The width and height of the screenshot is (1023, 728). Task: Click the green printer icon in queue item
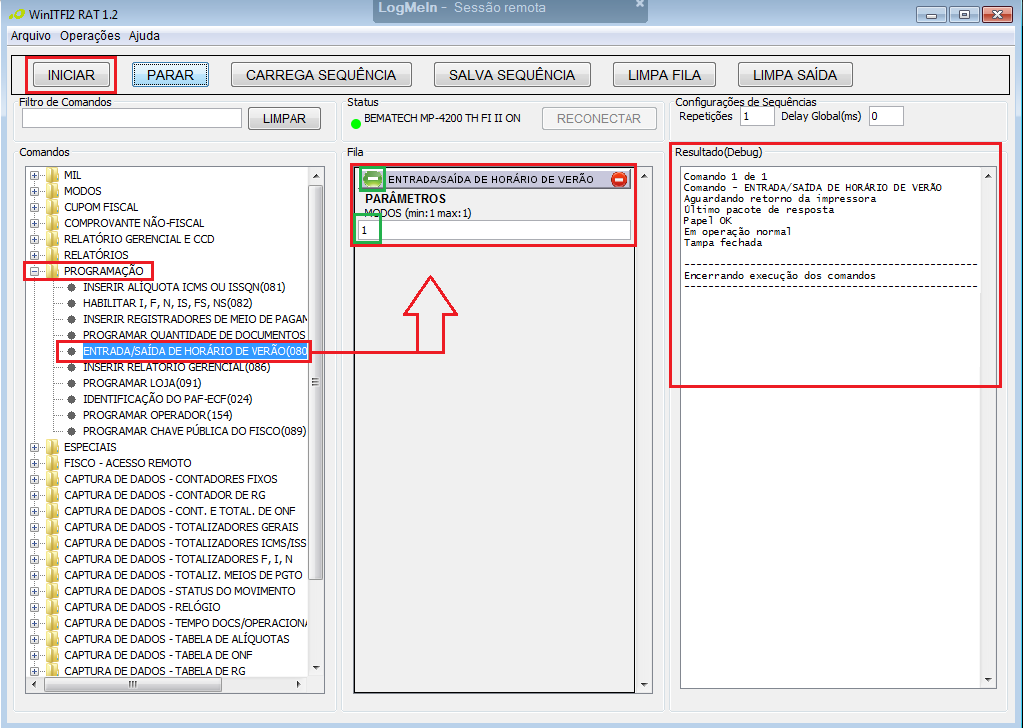373,179
